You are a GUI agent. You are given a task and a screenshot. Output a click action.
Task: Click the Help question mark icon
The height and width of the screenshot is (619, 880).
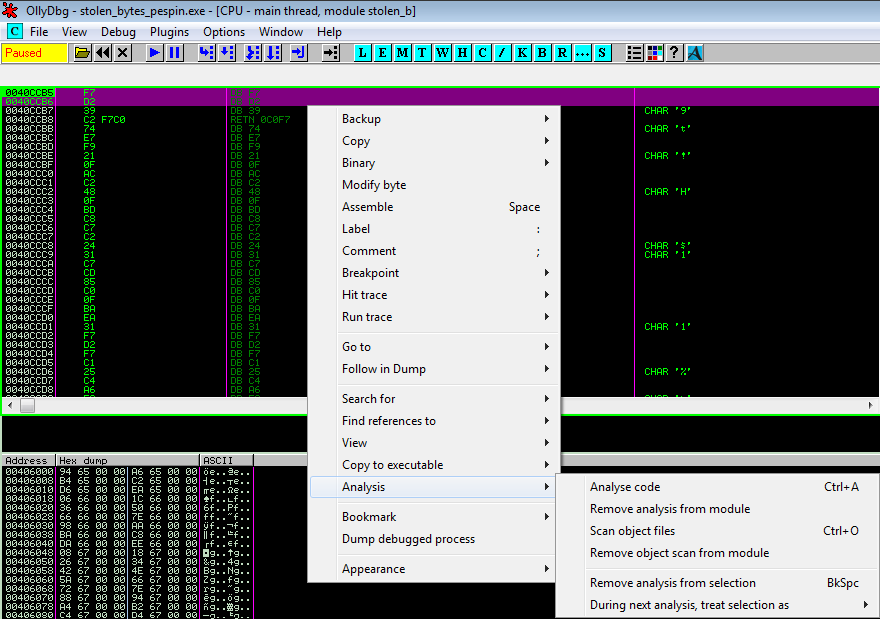[674, 53]
